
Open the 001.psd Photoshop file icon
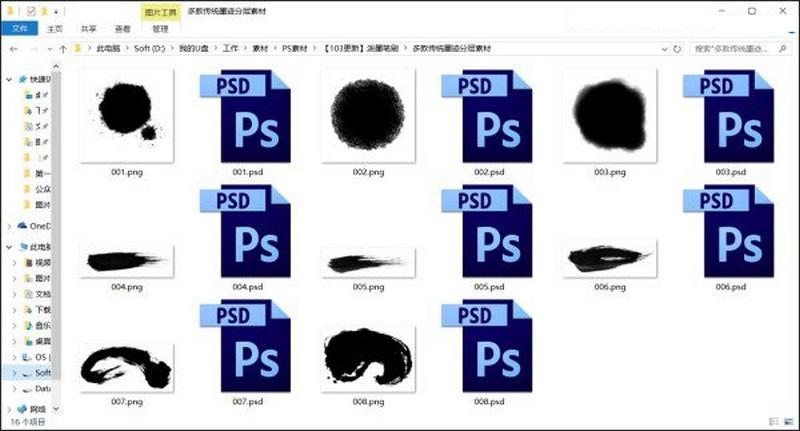[x=245, y=116]
